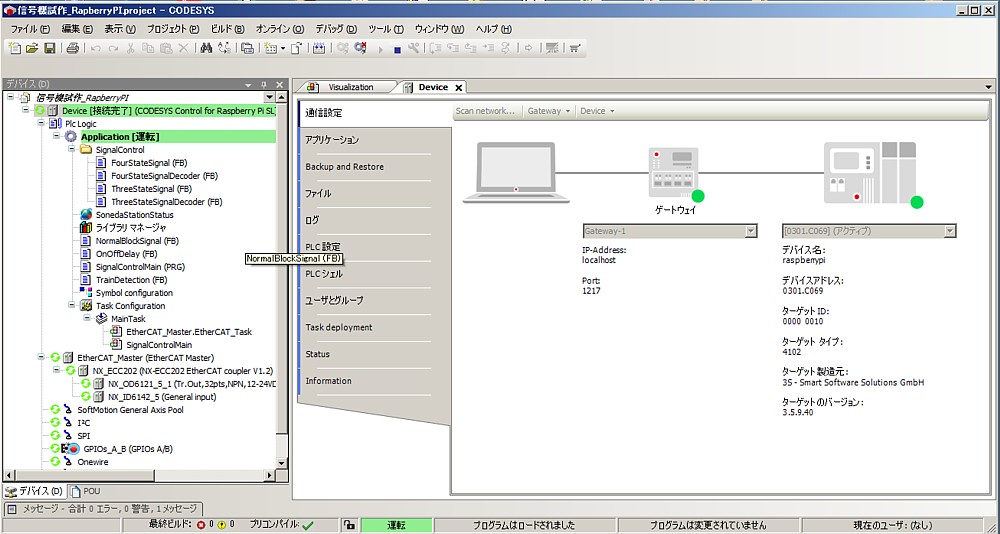Open the オンライン (Online) menu
Image resolution: width=1000 pixels, height=534 pixels.
[x=280, y=29]
